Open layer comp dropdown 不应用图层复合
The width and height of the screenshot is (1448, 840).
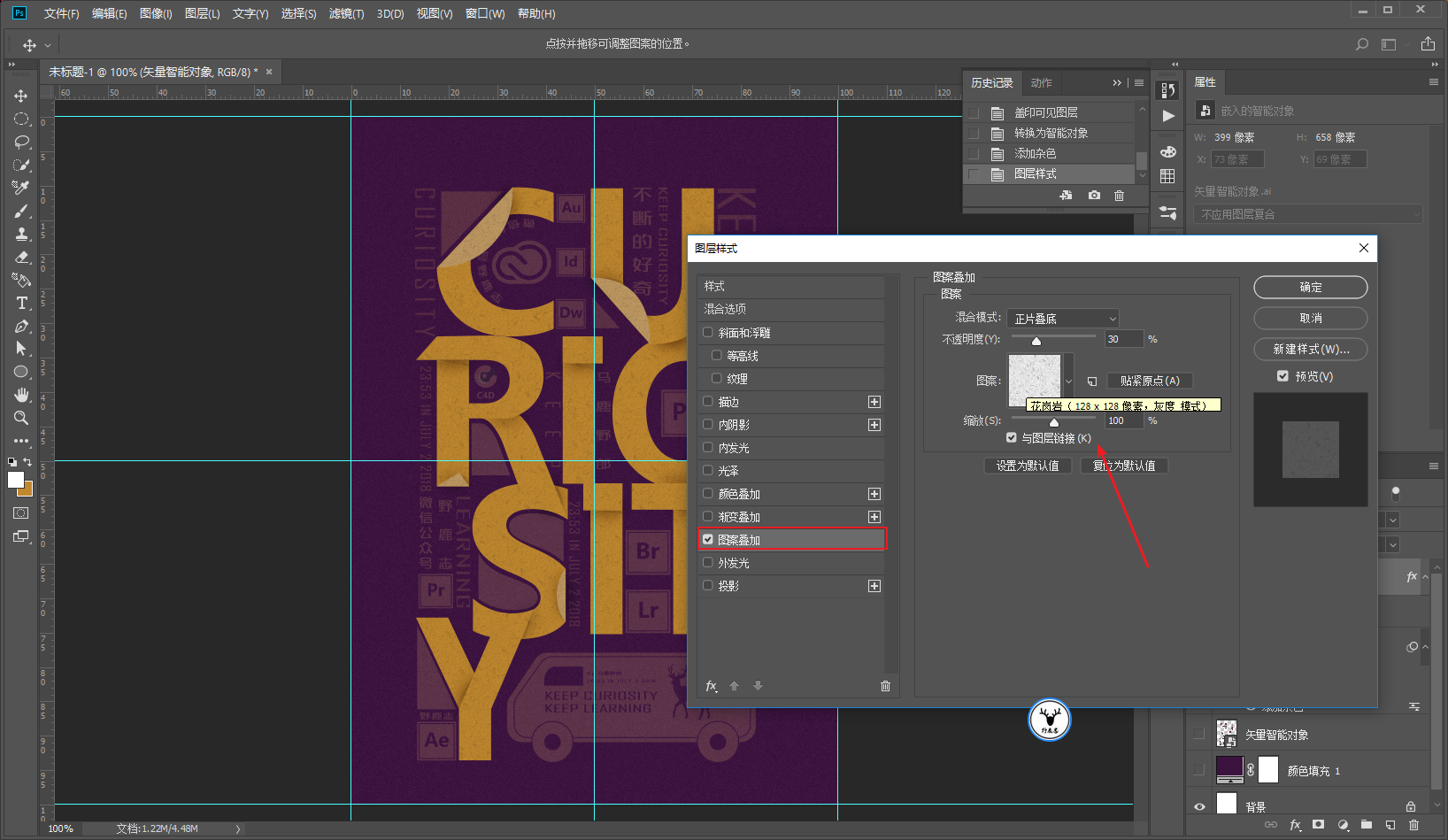(x=1308, y=214)
